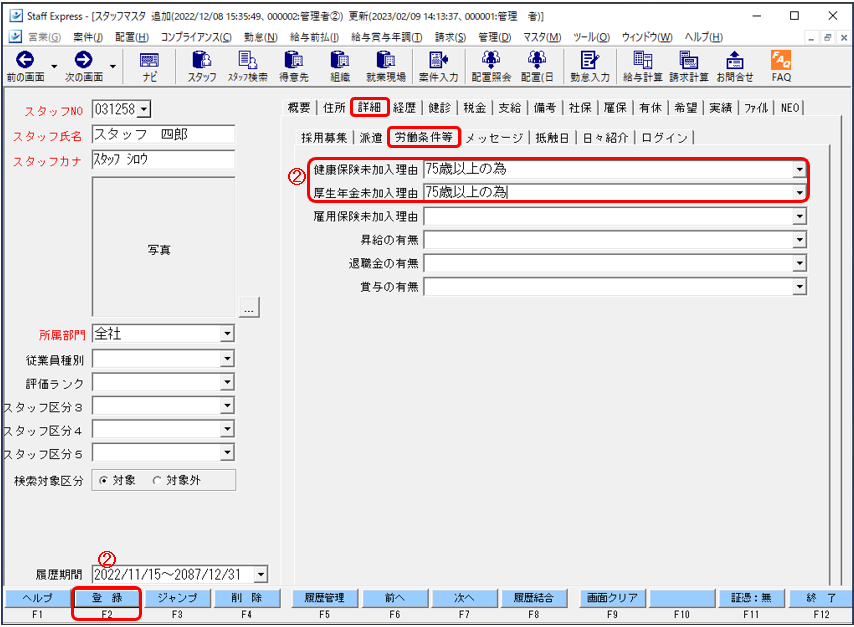Open the お問合せ toolbar icon
This screenshot has height=627, width=854.
[735, 66]
